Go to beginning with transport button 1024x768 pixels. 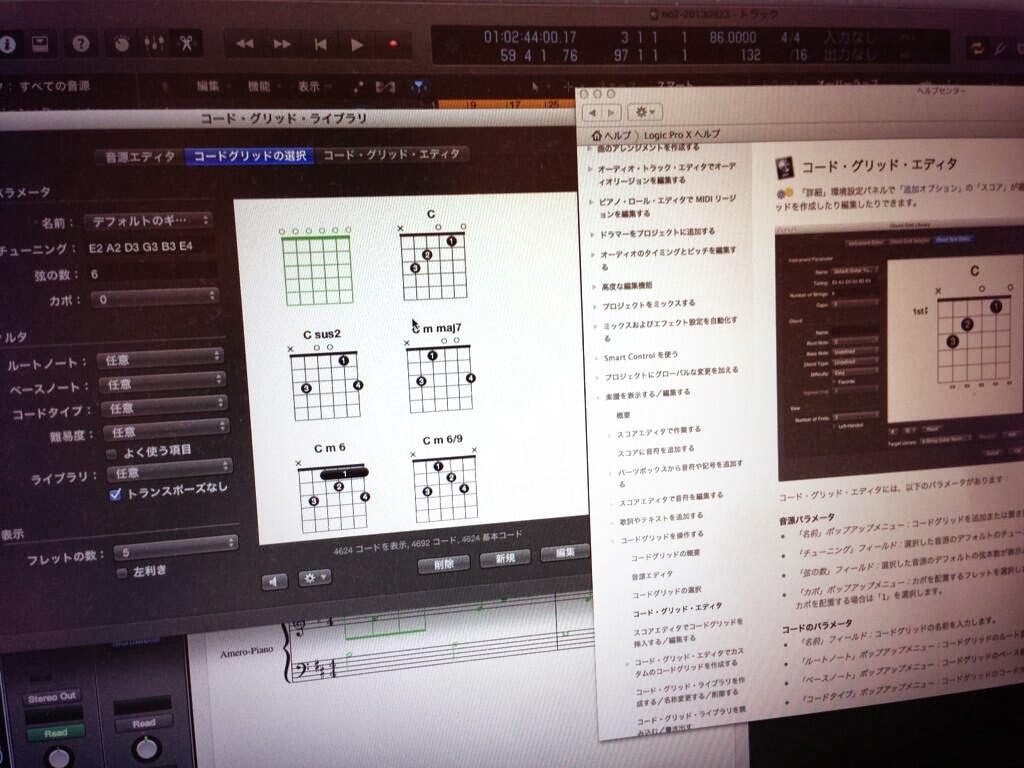(x=320, y=44)
